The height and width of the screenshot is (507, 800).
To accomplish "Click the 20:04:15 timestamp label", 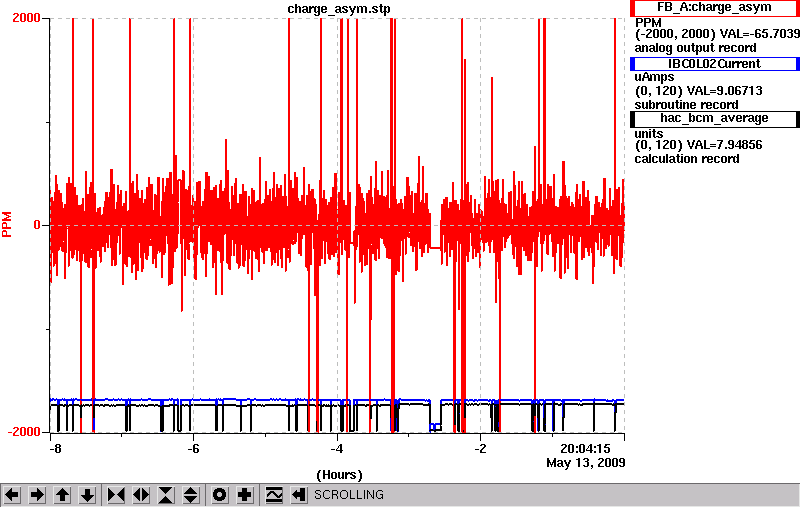I will pyautogui.click(x=585, y=448).
